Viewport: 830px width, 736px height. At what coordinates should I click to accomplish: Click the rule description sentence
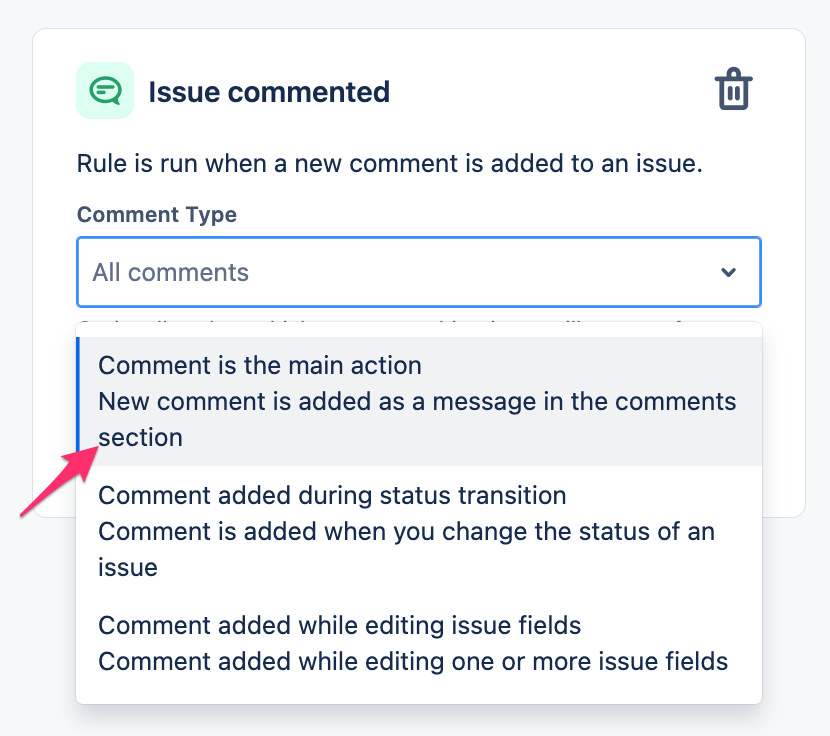[387, 163]
